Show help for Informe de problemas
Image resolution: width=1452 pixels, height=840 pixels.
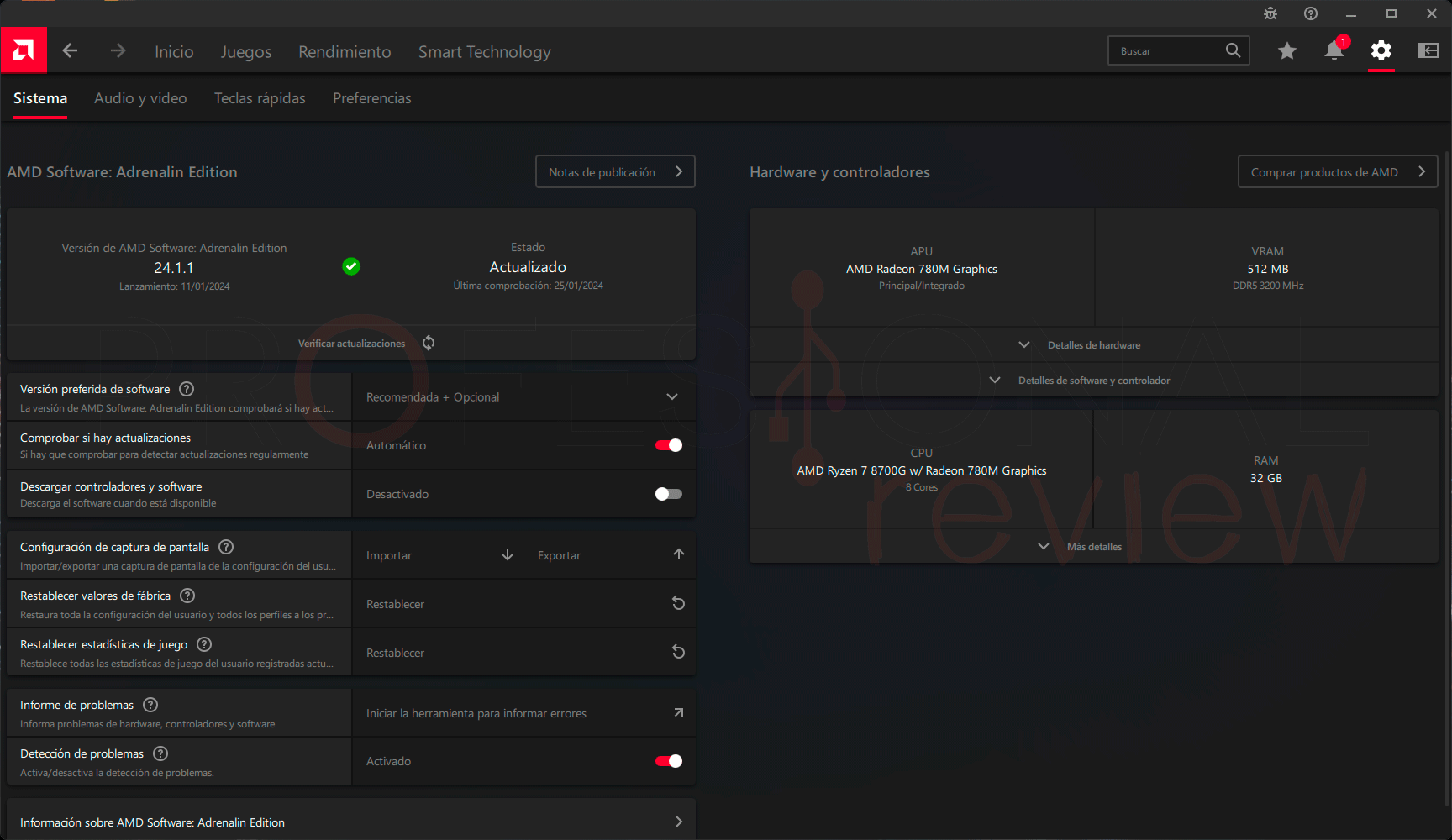point(150,705)
